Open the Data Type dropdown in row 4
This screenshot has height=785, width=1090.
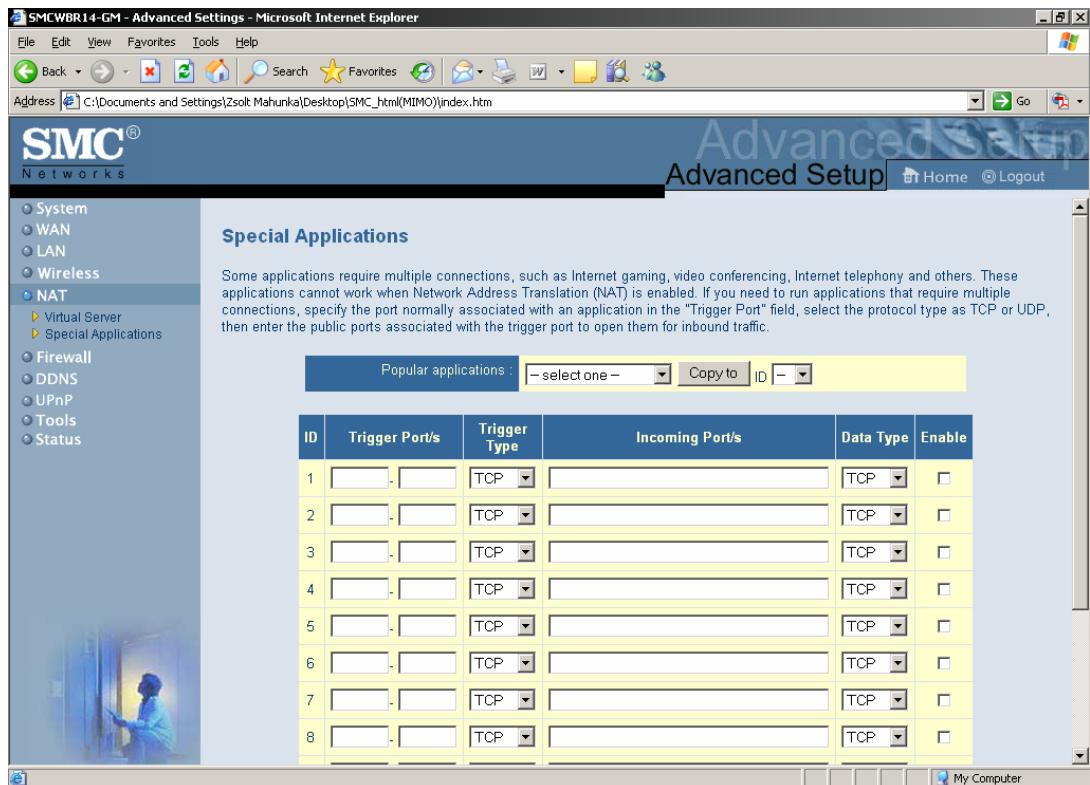click(x=875, y=589)
